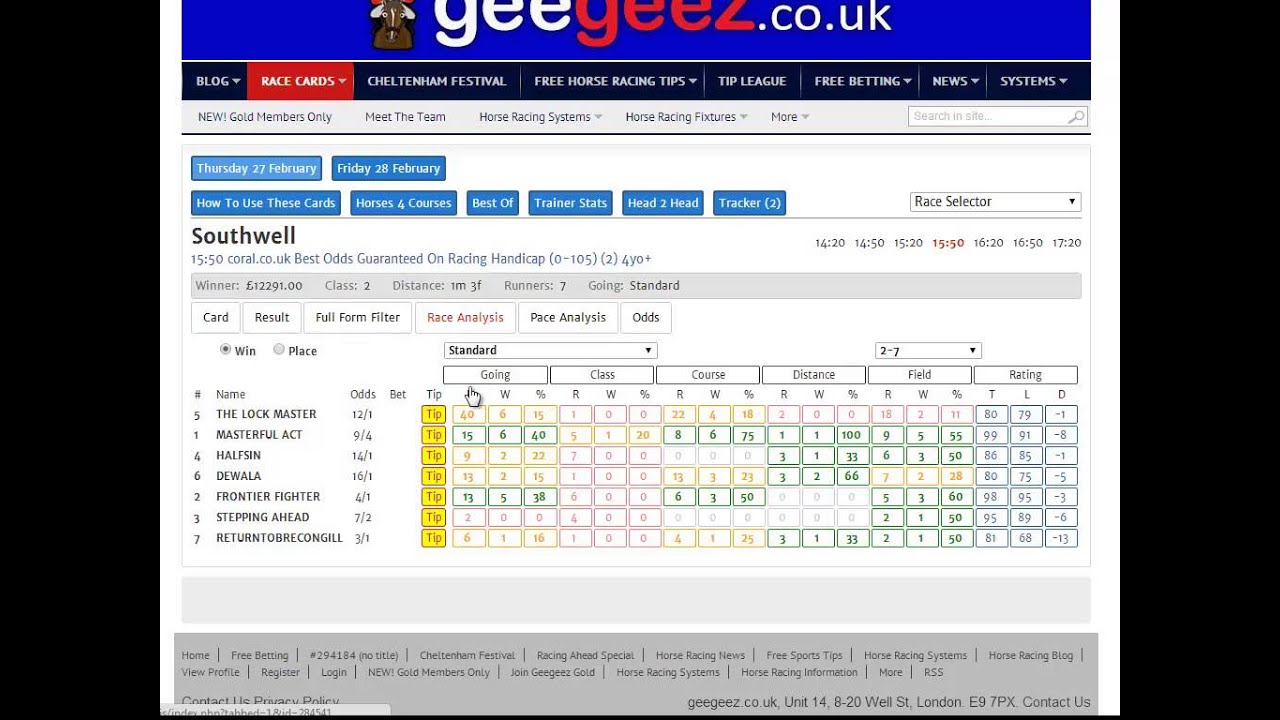
Task: Click horse name FRONTIER FIGHTER
Action: pos(268,497)
